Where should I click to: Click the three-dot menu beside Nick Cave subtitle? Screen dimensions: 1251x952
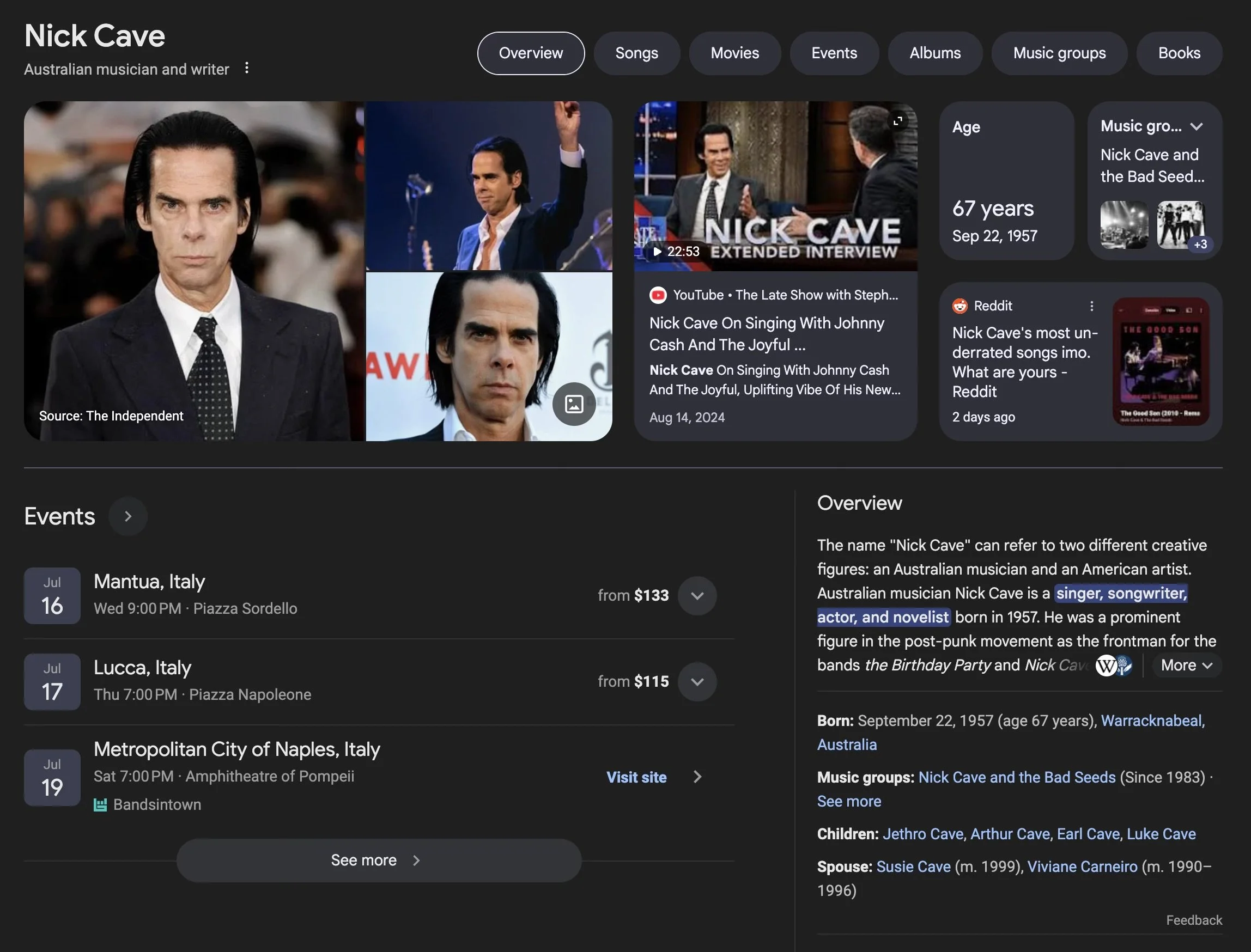pyautogui.click(x=246, y=68)
